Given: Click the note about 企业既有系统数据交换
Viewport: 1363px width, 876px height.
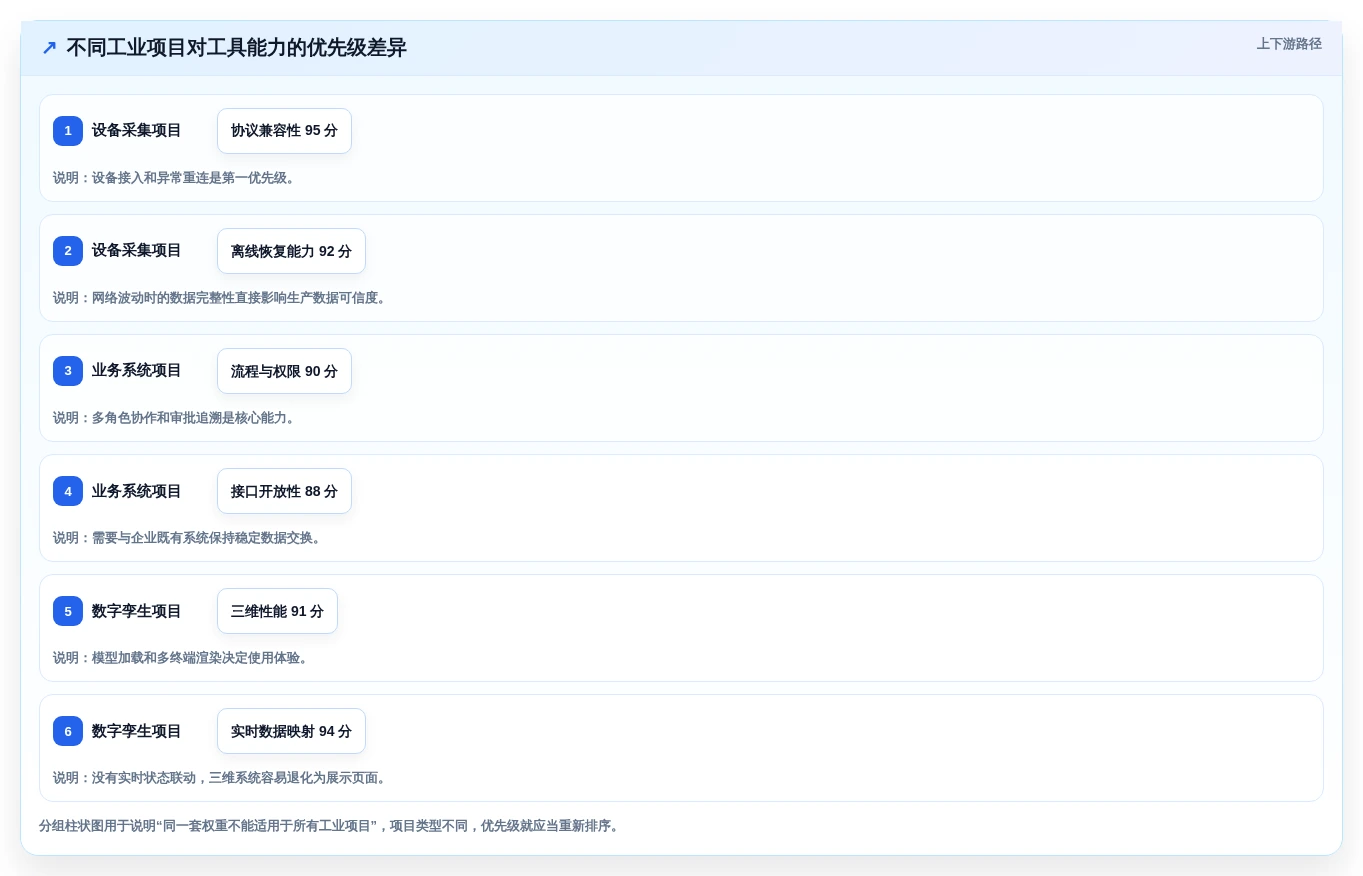Looking at the screenshot, I should coord(189,538).
